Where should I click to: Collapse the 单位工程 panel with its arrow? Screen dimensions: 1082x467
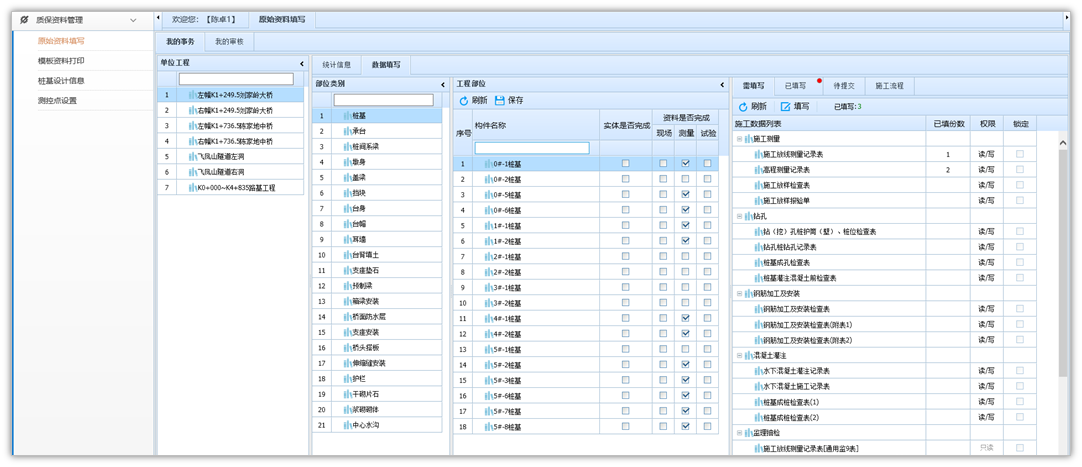(302, 63)
